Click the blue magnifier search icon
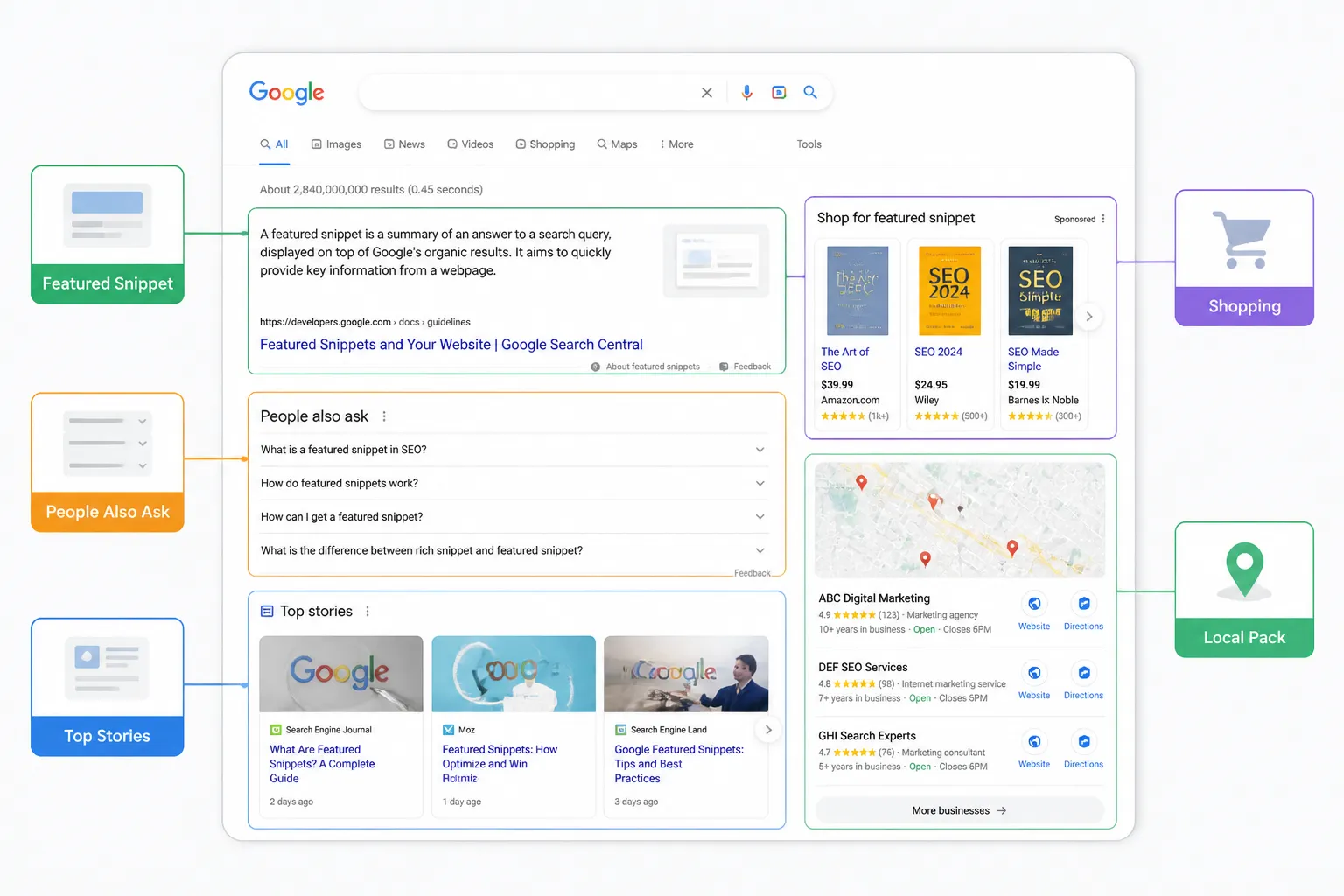 coord(810,92)
